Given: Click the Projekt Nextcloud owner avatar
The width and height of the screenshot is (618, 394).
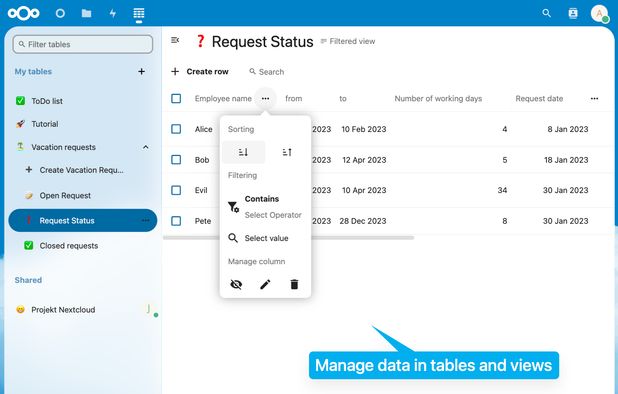Looking at the screenshot, I should [x=149, y=309].
